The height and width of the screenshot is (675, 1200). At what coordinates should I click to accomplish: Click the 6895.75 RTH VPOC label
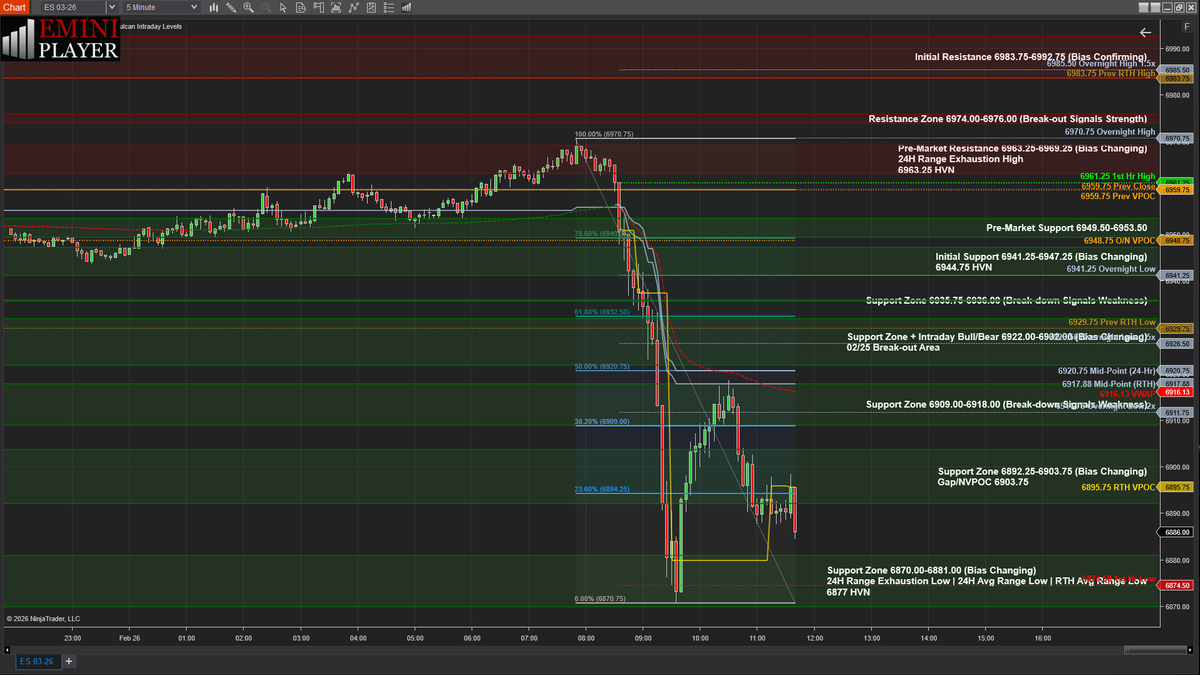tap(1119, 487)
